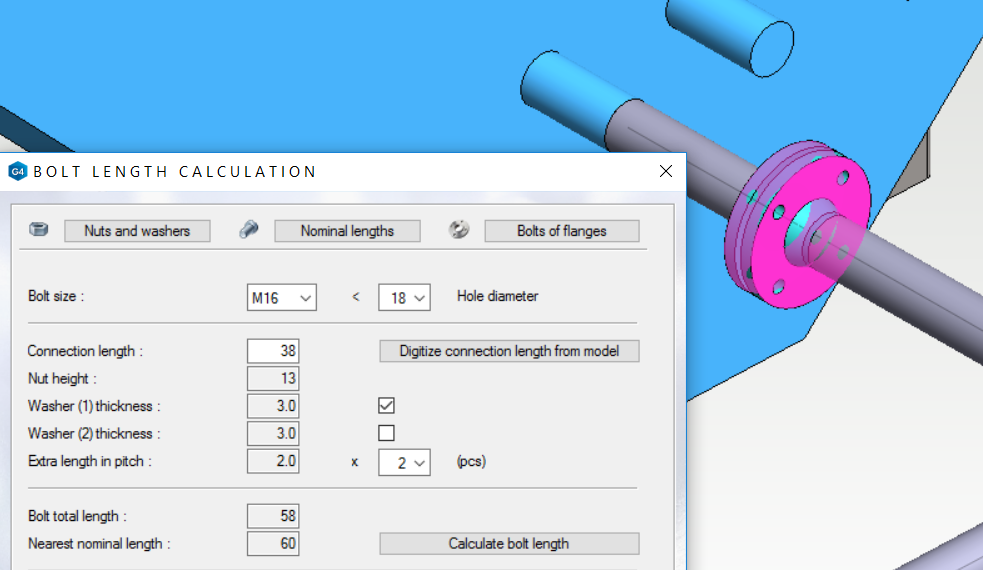Open the Nominal lengths section
Image resolution: width=983 pixels, height=570 pixels.
click(x=347, y=231)
